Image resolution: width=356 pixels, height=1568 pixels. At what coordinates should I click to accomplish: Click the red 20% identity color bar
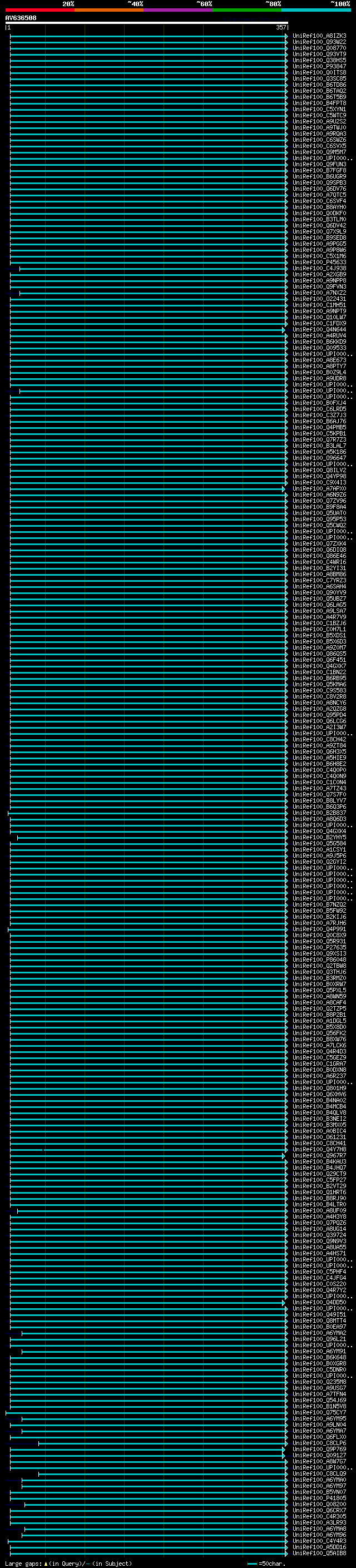39,10
